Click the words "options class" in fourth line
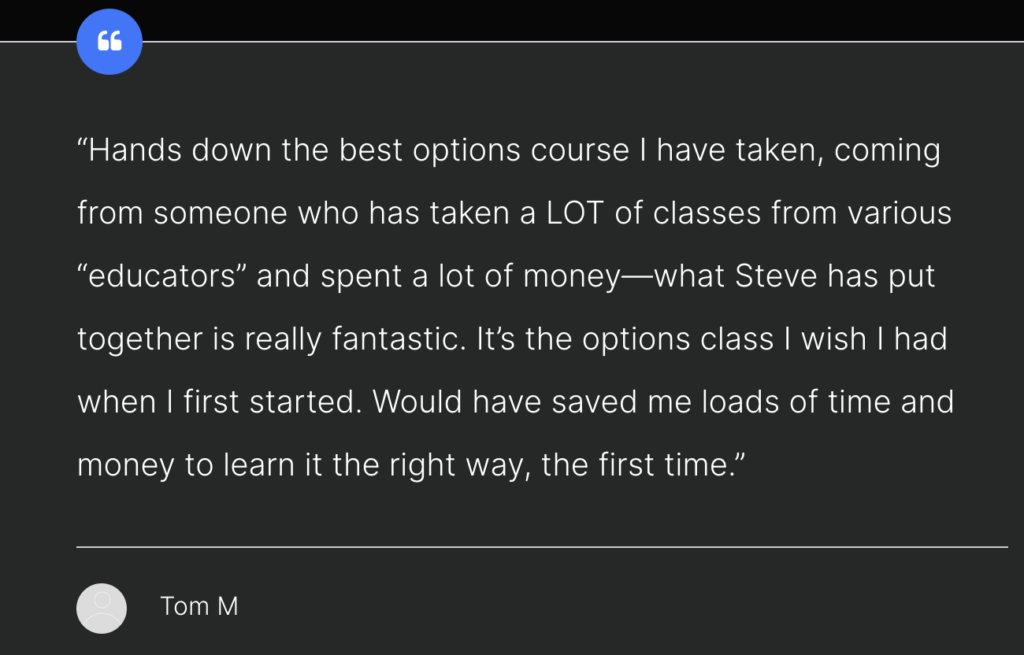The width and height of the screenshot is (1024, 655). 678,340
